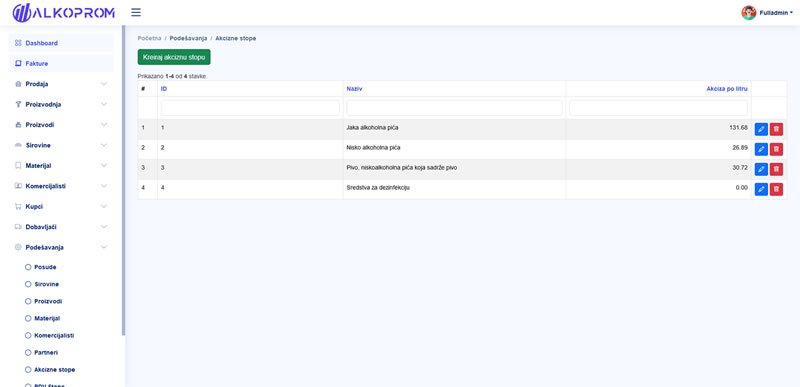800x387 pixels.
Task: Edit the Sredstva za dezinfekciju row
Action: 761,189
